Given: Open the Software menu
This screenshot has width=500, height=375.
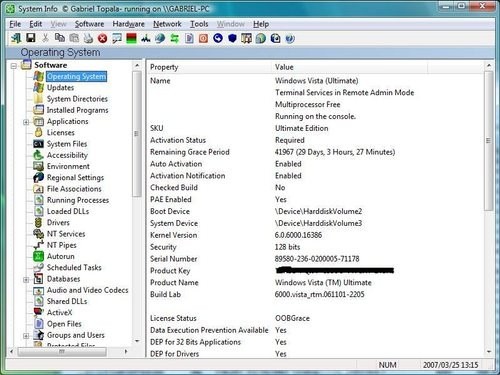Looking at the screenshot, I should 89,24.
